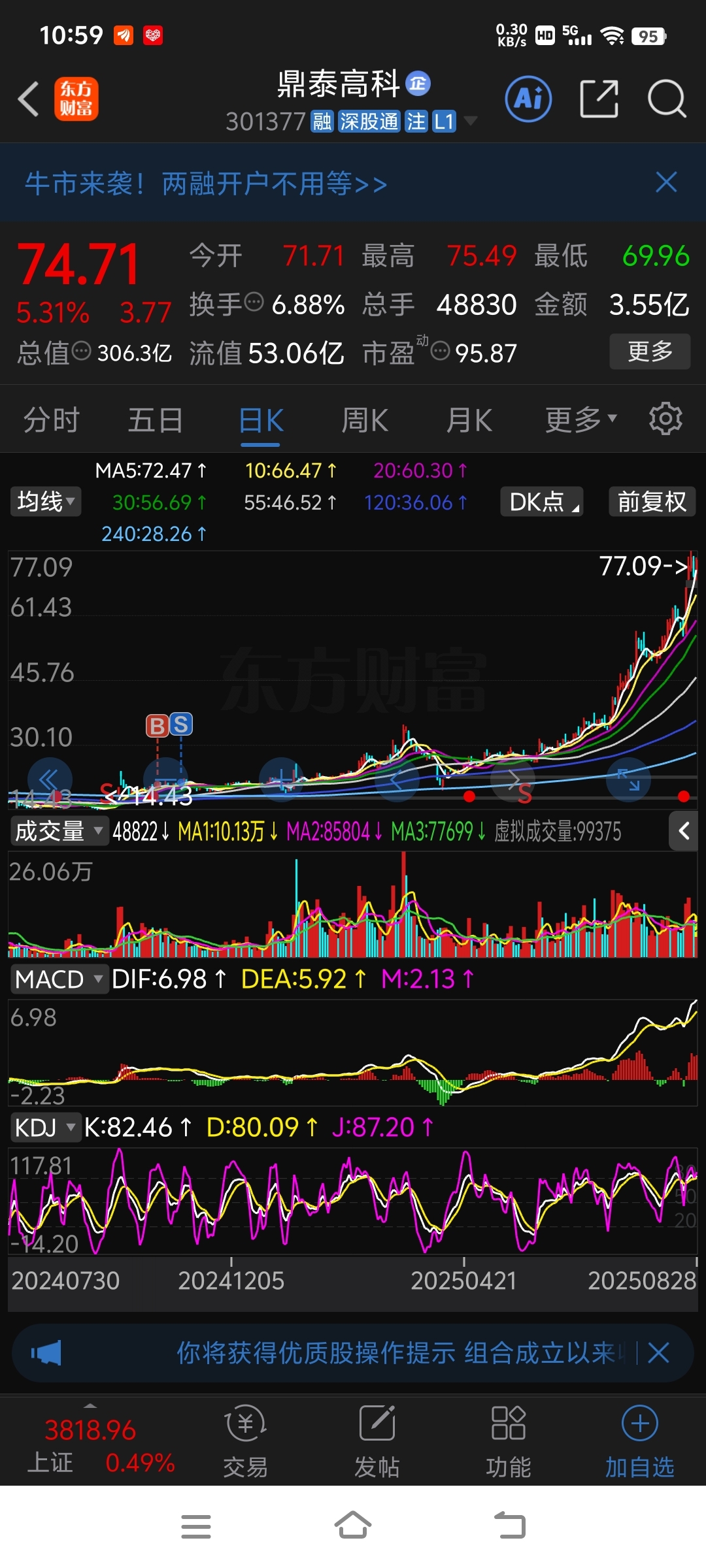Tap the loudspeaker announcement icon
The image size is (706, 1568).
click(46, 1353)
